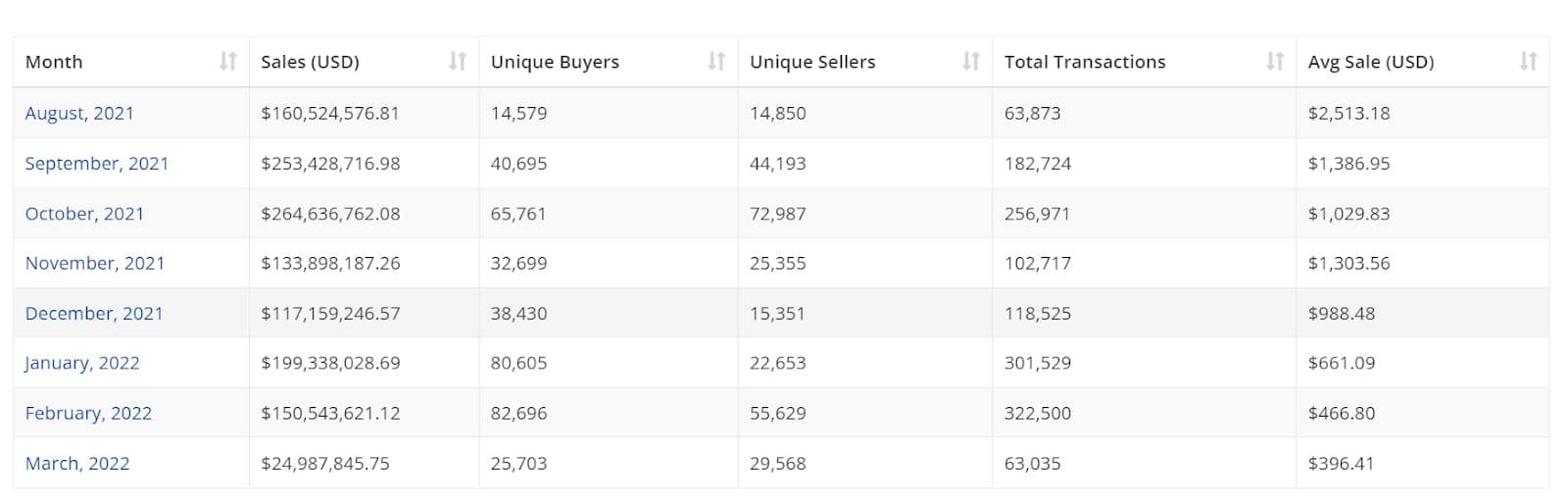
Task: Click the Sales (USD) header text
Action: (310, 62)
